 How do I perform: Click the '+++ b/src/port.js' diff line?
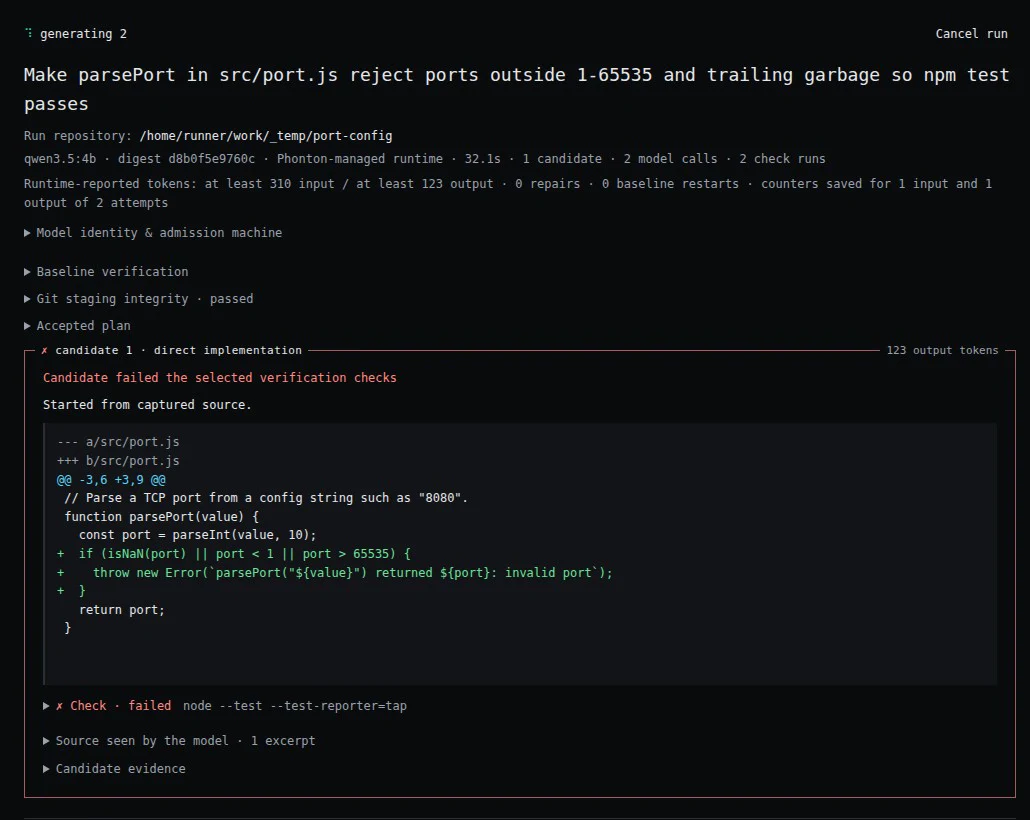118,461
